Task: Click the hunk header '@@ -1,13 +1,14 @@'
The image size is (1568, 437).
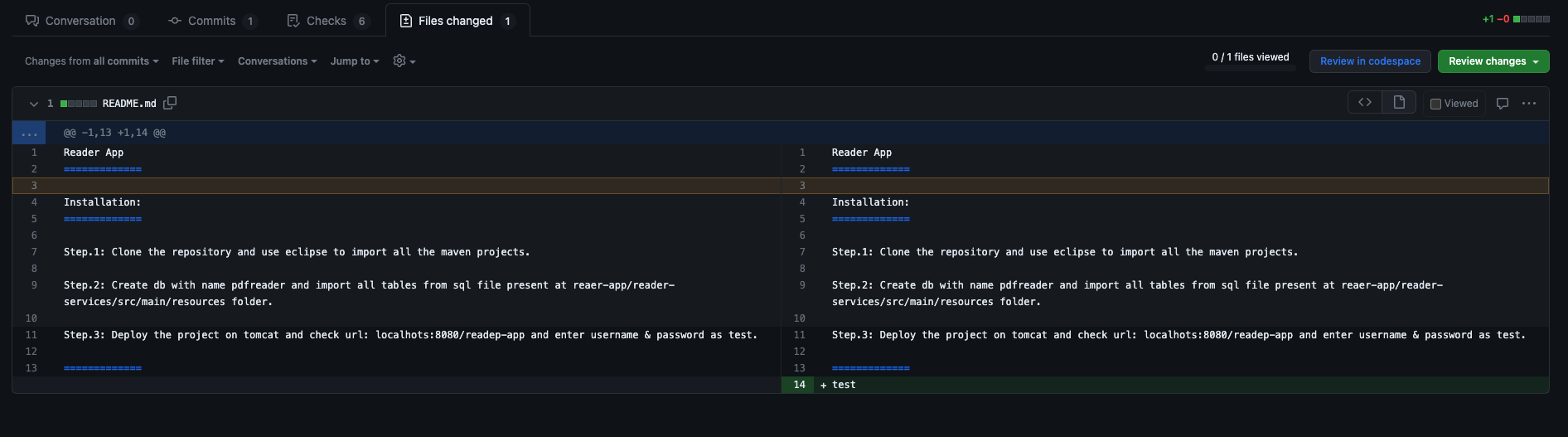Action: click(x=114, y=133)
